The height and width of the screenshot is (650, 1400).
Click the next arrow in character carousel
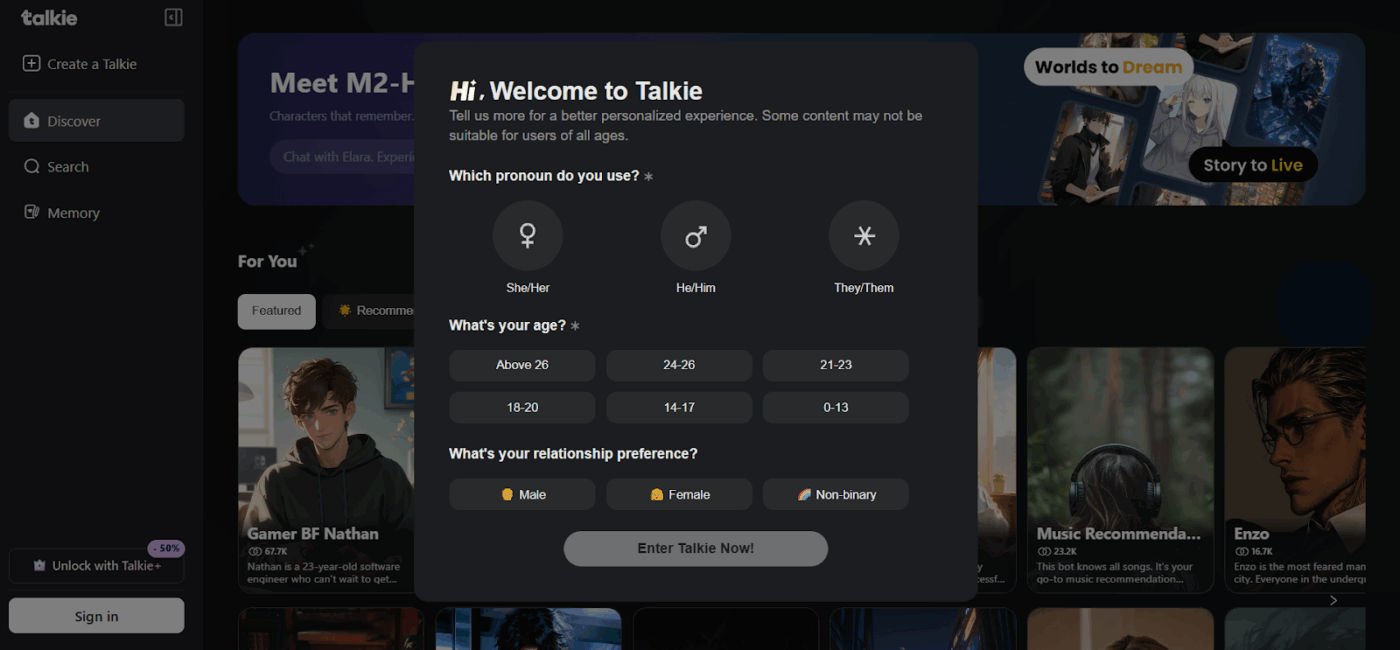(x=1333, y=600)
